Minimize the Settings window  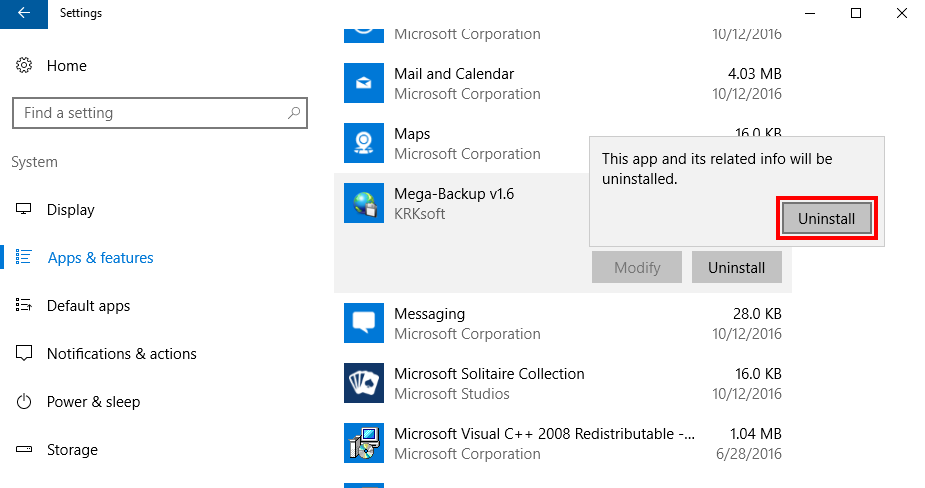coord(810,13)
